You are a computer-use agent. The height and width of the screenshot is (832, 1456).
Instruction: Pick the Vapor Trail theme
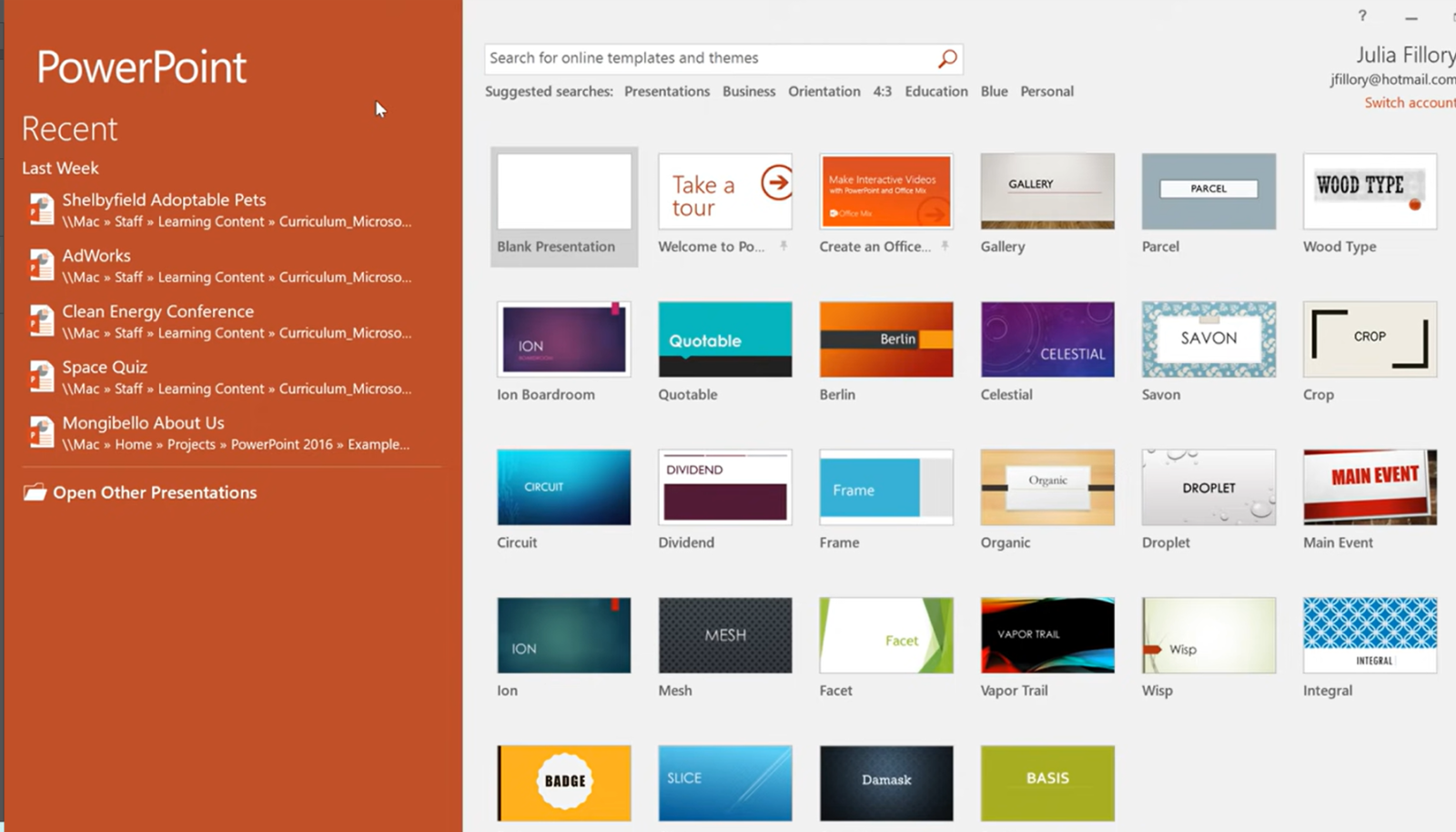pyautogui.click(x=1046, y=635)
